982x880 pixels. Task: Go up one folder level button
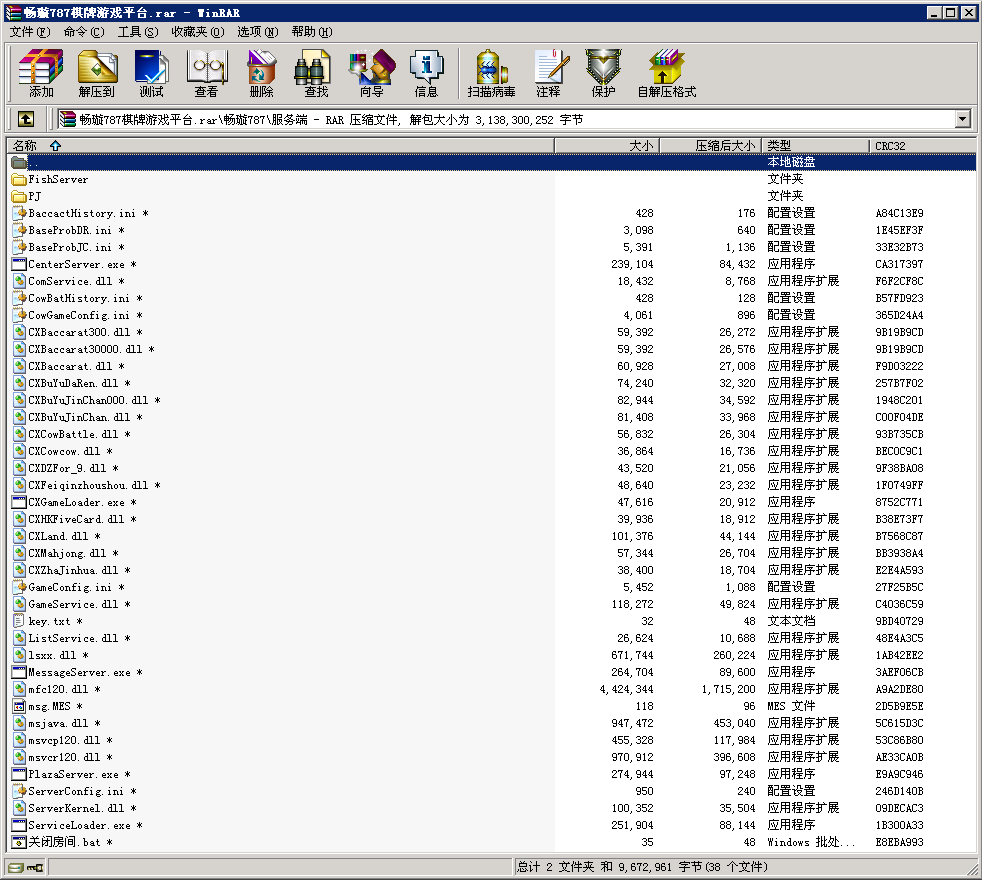coord(26,120)
